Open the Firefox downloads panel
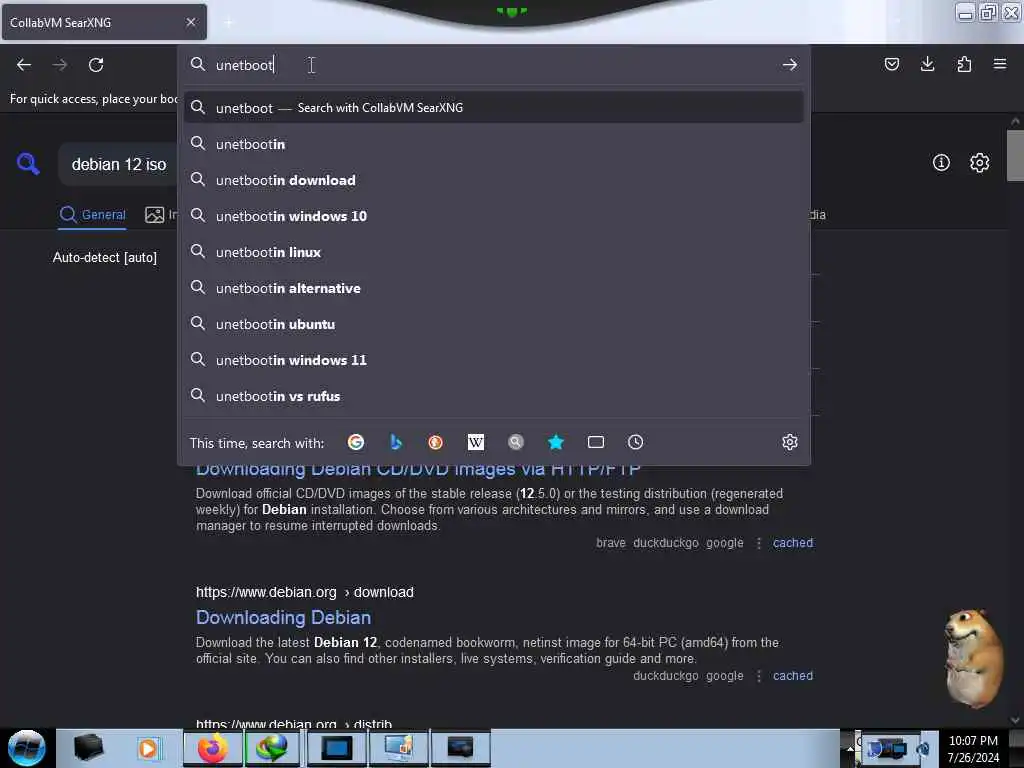 tap(927, 64)
